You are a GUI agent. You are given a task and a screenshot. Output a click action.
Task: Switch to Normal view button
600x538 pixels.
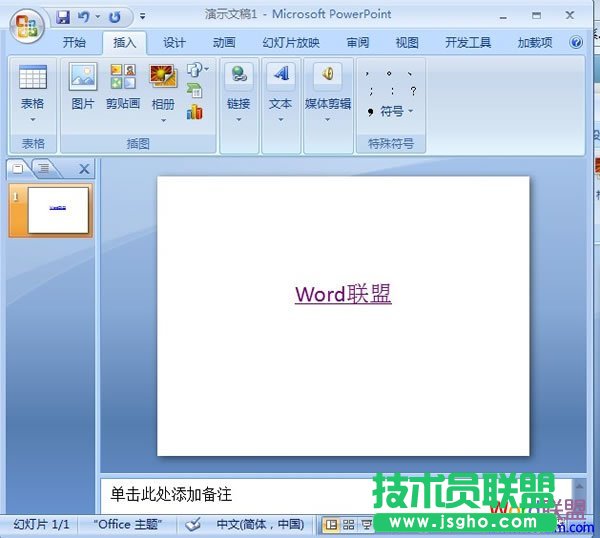pyautogui.click(x=331, y=525)
